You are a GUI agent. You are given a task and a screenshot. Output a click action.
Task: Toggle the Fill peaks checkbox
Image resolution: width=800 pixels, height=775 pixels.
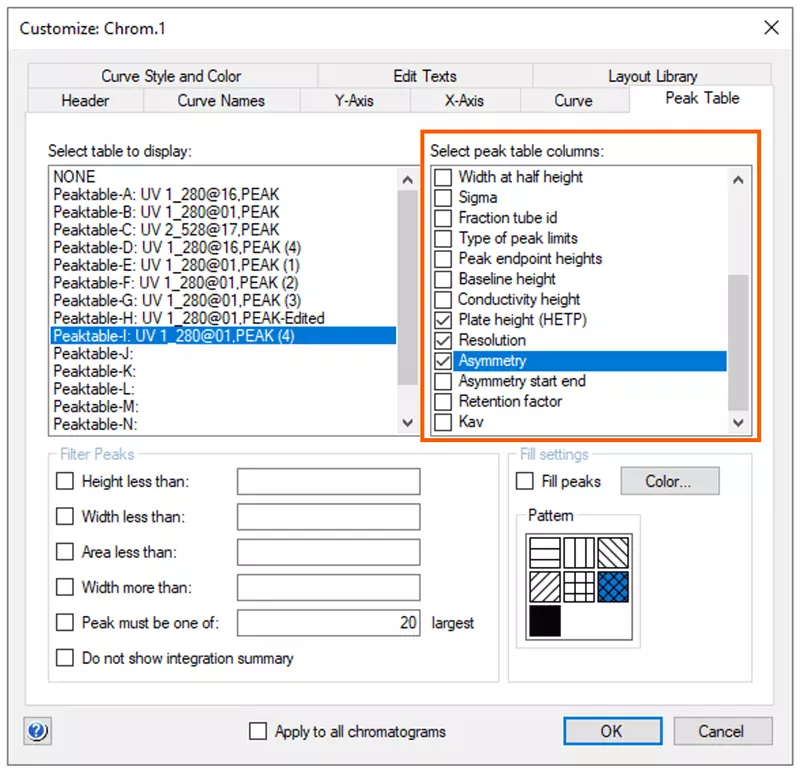pyautogui.click(x=525, y=482)
